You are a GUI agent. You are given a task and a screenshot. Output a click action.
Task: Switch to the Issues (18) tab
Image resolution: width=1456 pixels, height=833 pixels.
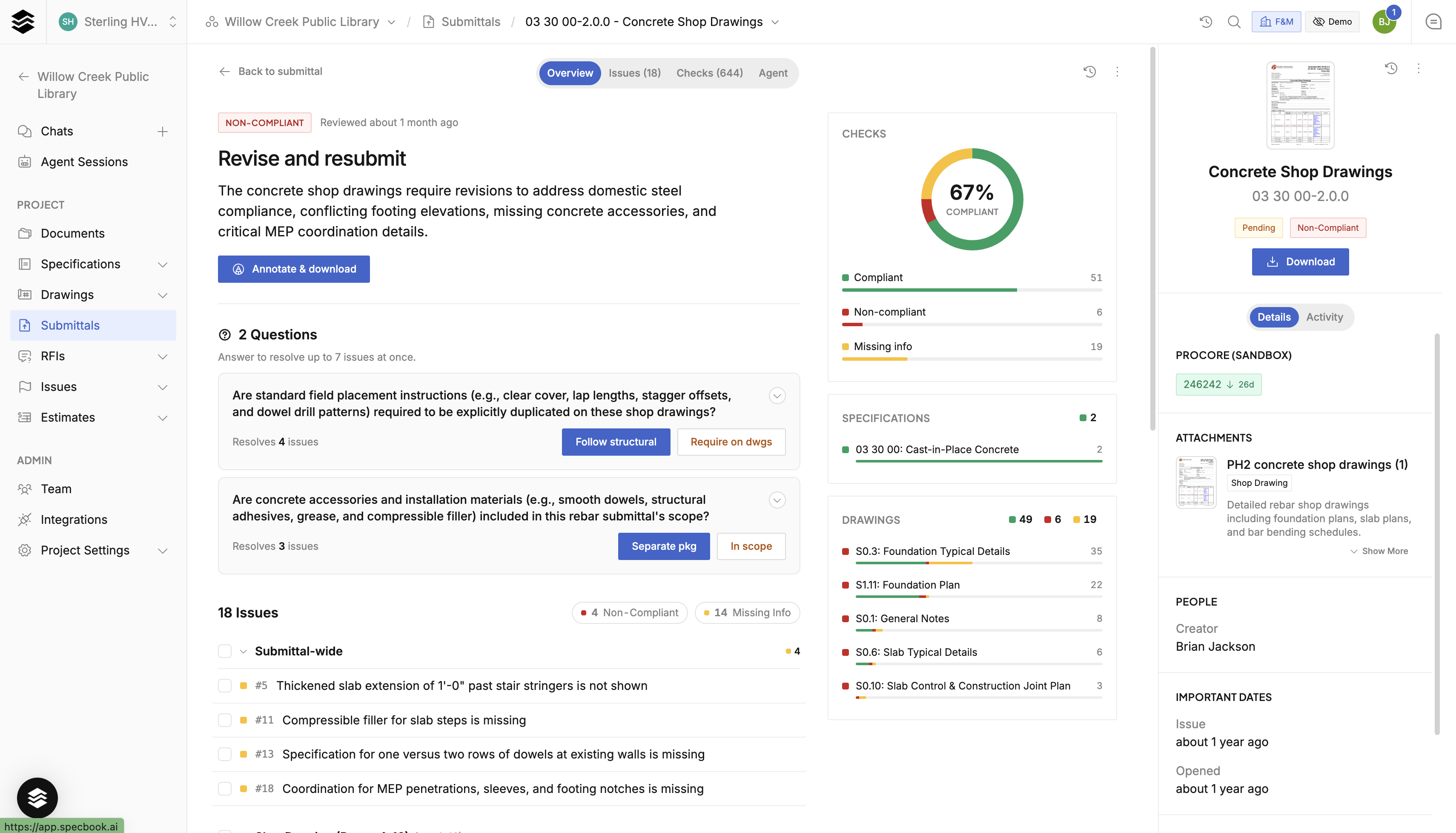(634, 73)
